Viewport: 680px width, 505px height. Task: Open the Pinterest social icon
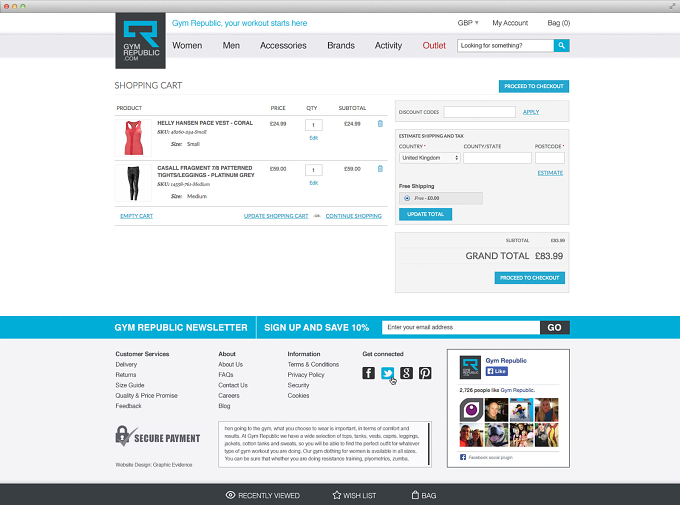[x=425, y=373]
